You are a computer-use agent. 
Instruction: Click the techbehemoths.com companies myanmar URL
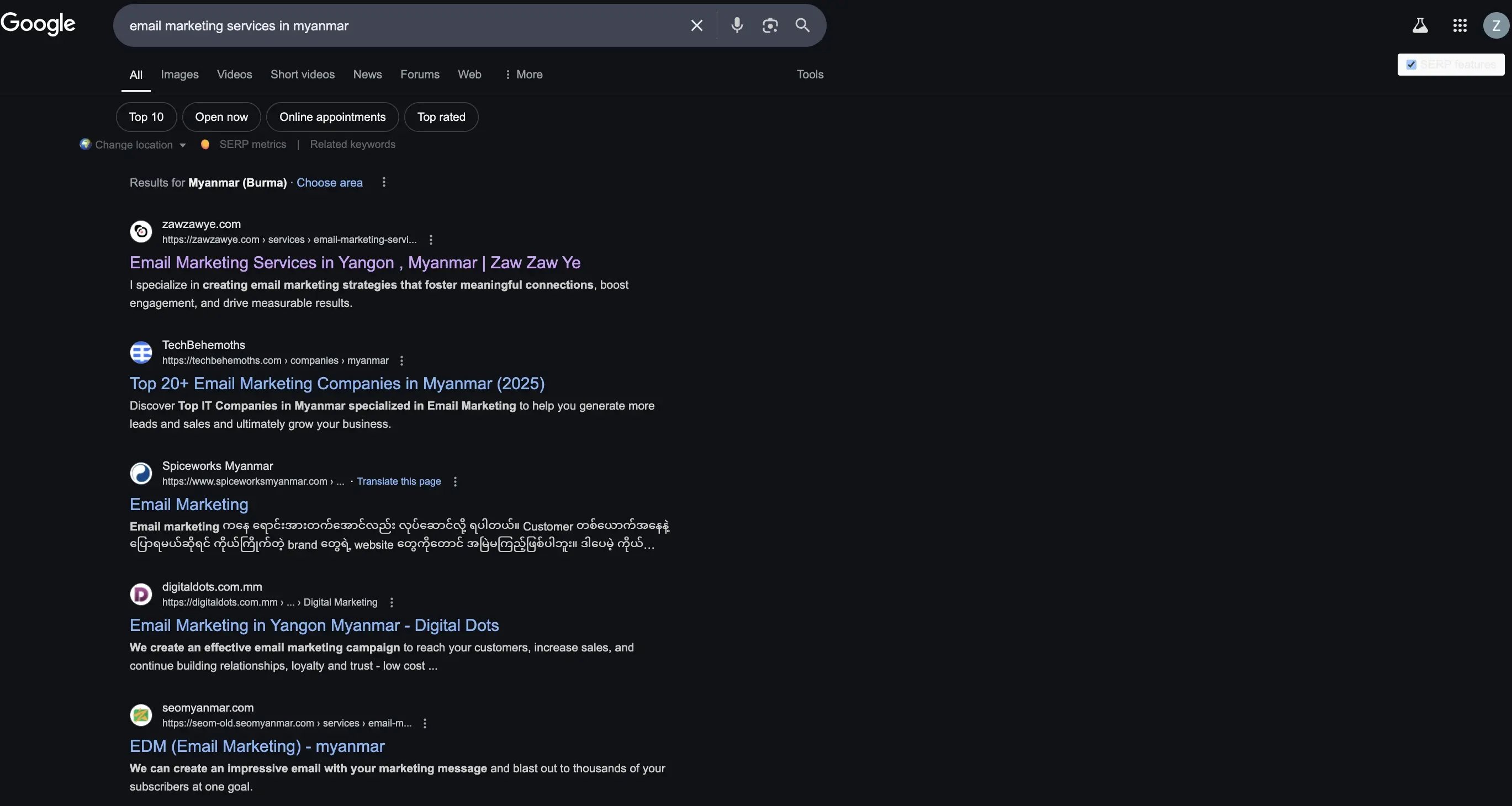click(275, 360)
